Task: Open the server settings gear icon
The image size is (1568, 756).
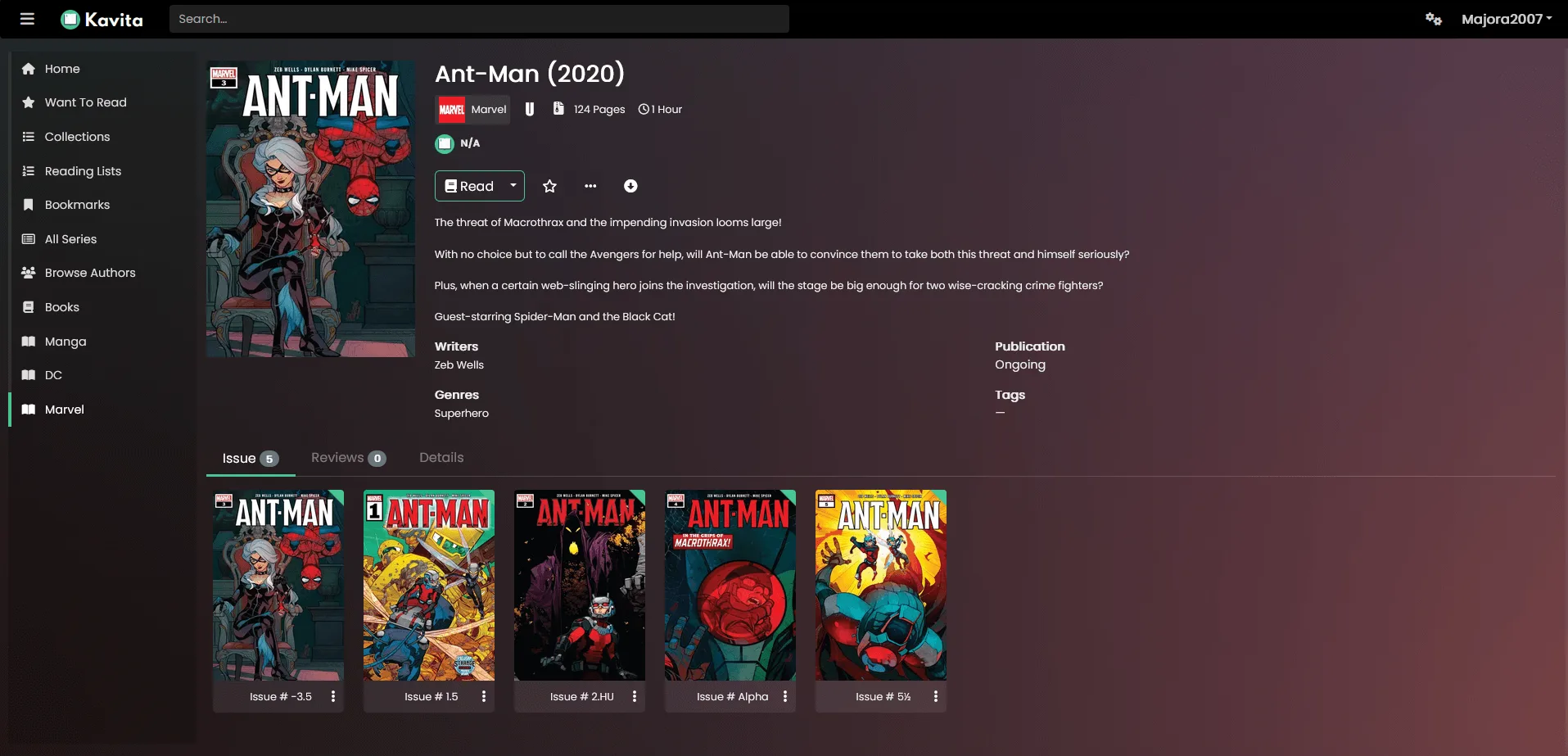Action: coord(1433,19)
